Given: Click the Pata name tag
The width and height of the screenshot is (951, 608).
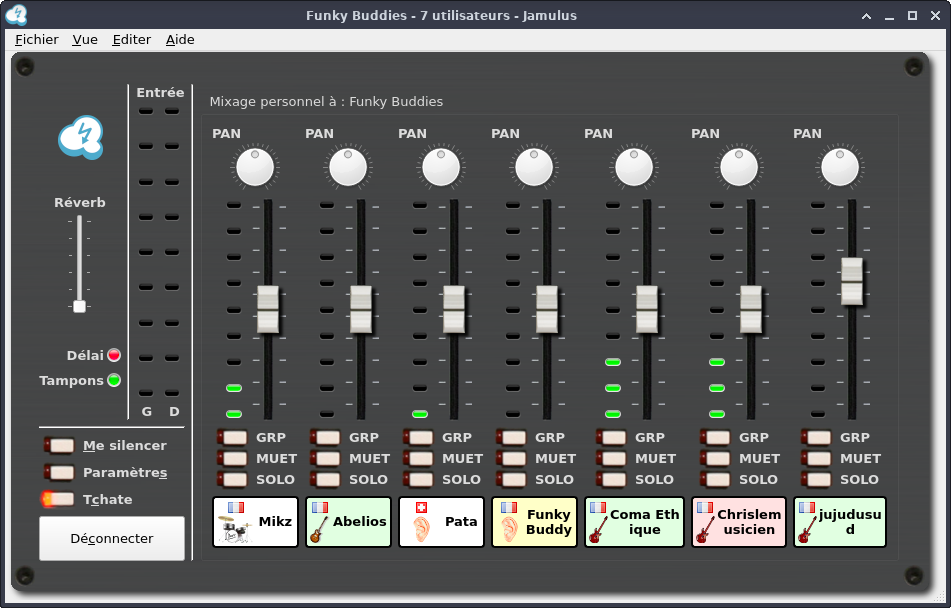Looking at the screenshot, I should point(441,522).
